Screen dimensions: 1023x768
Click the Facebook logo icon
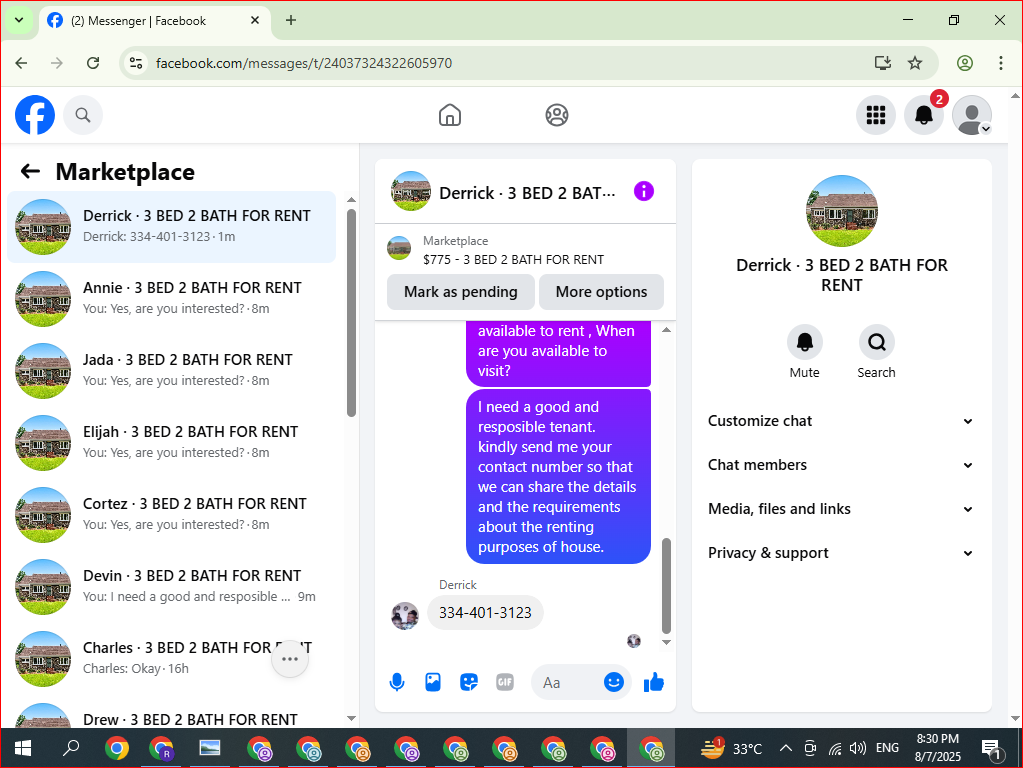click(35, 115)
